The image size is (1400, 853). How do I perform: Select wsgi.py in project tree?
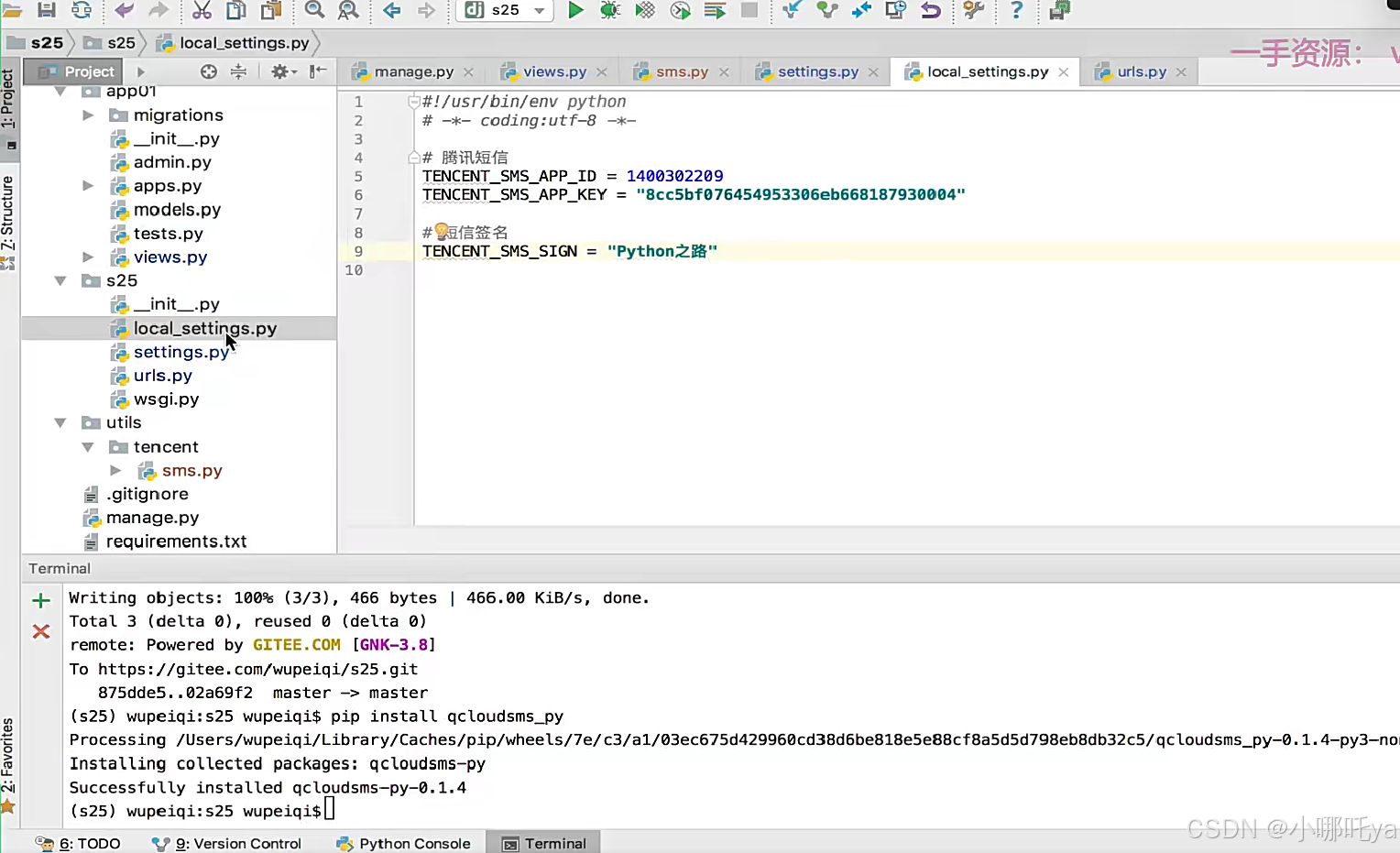166,399
